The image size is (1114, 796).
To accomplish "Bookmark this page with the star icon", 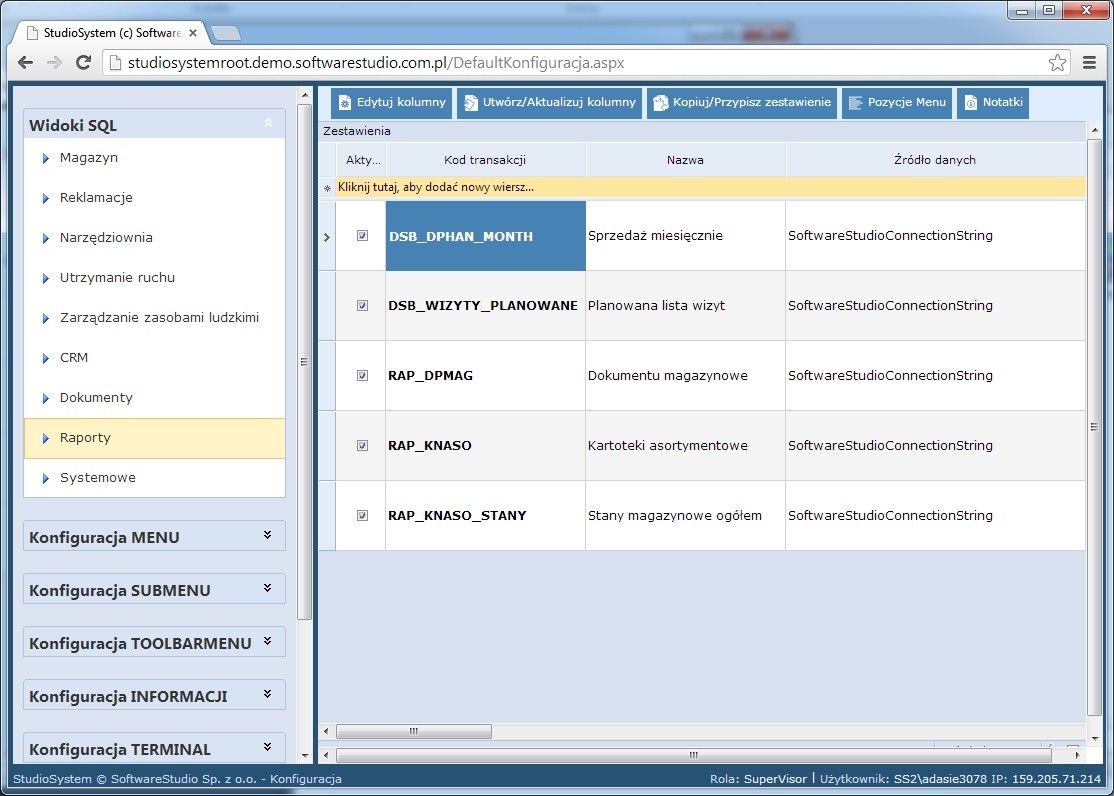I will pyautogui.click(x=1057, y=63).
